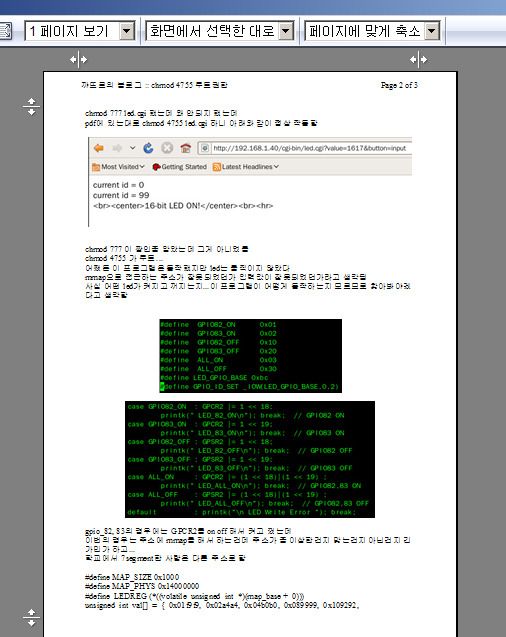Viewport: 506px width, 637px height.
Task: Click the '#define GPIO82_ON 0x01' code line
Action: 218,325
